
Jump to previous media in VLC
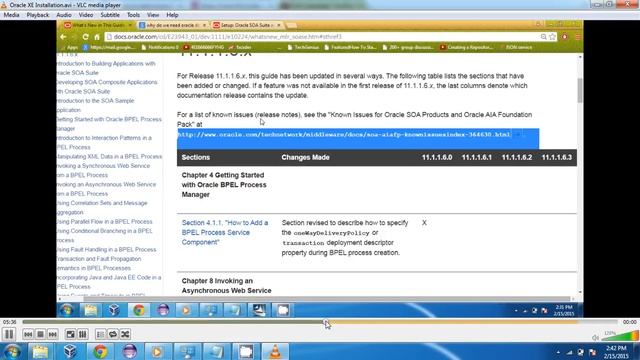28,334
